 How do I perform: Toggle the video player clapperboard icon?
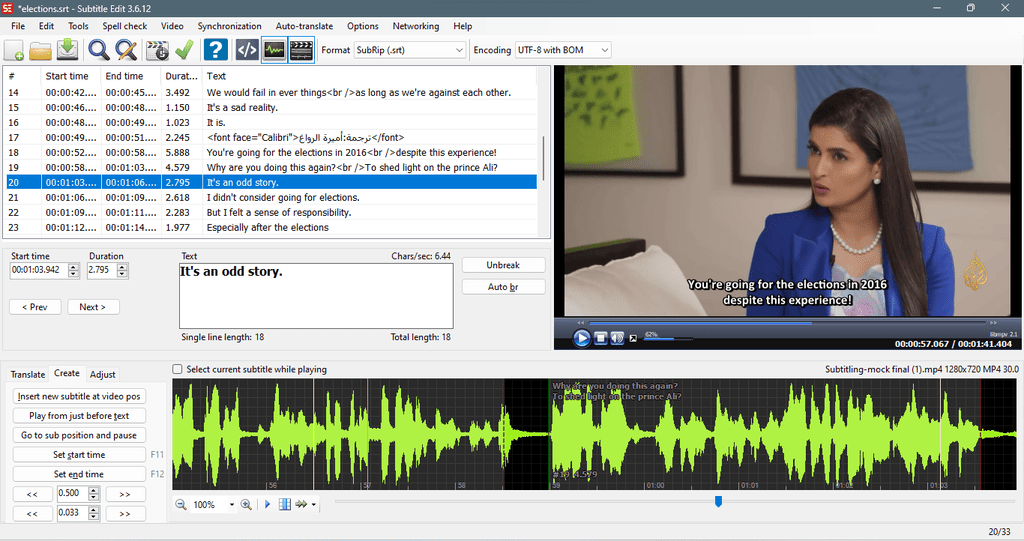(x=301, y=50)
